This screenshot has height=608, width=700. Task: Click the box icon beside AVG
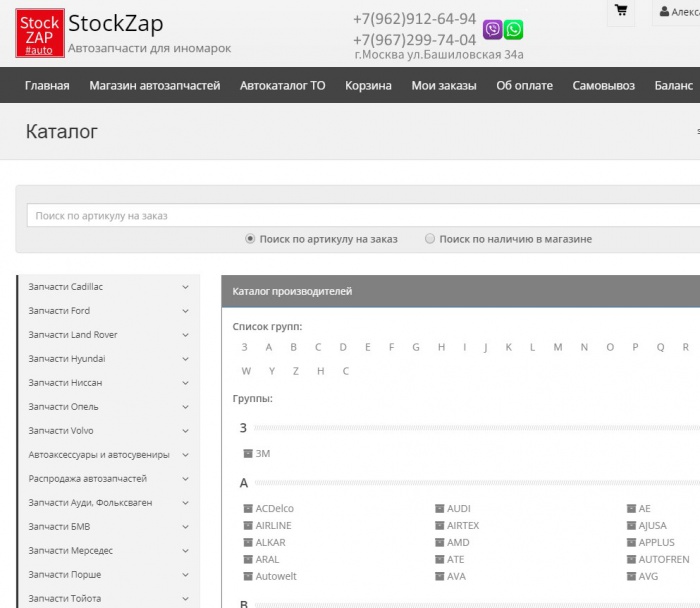point(631,576)
